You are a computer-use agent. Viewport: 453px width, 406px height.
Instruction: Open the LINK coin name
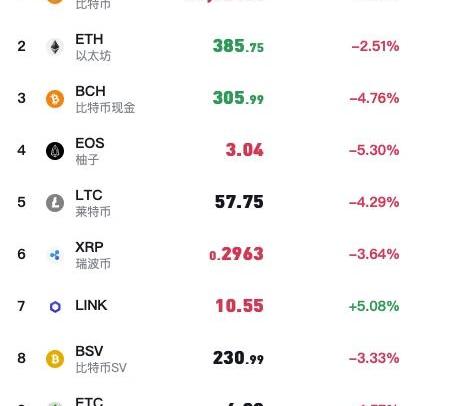(x=91, y=305)
